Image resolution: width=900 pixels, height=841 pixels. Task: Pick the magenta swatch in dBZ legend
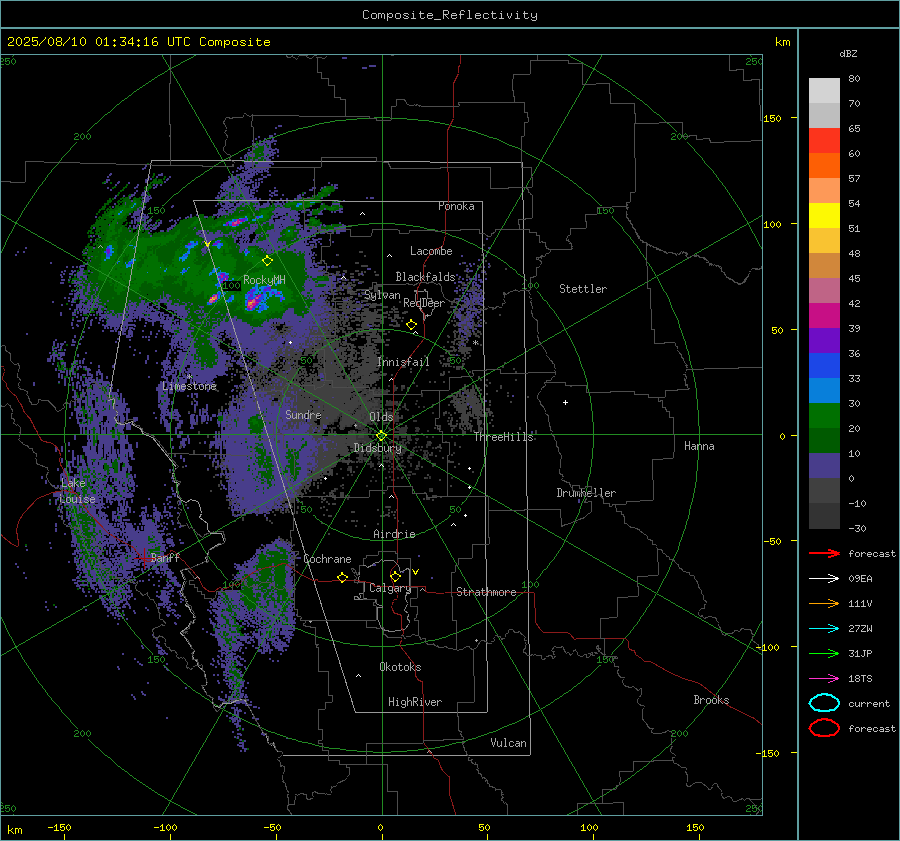[x=824, y=316]
